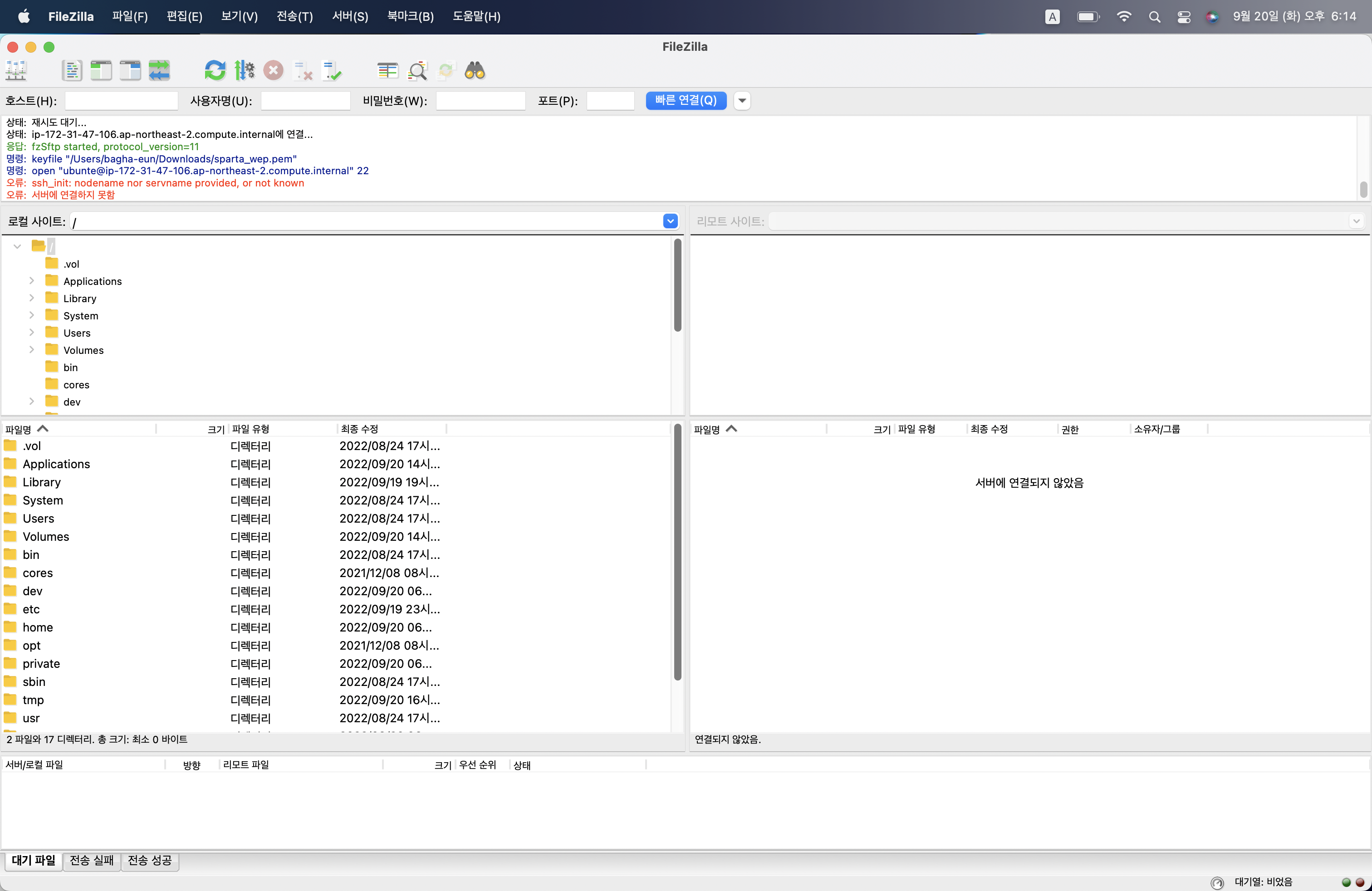Screen dimensions: 1372x891
Task: Click the queue status icon beside 대기열
Action: point(1217,882)
